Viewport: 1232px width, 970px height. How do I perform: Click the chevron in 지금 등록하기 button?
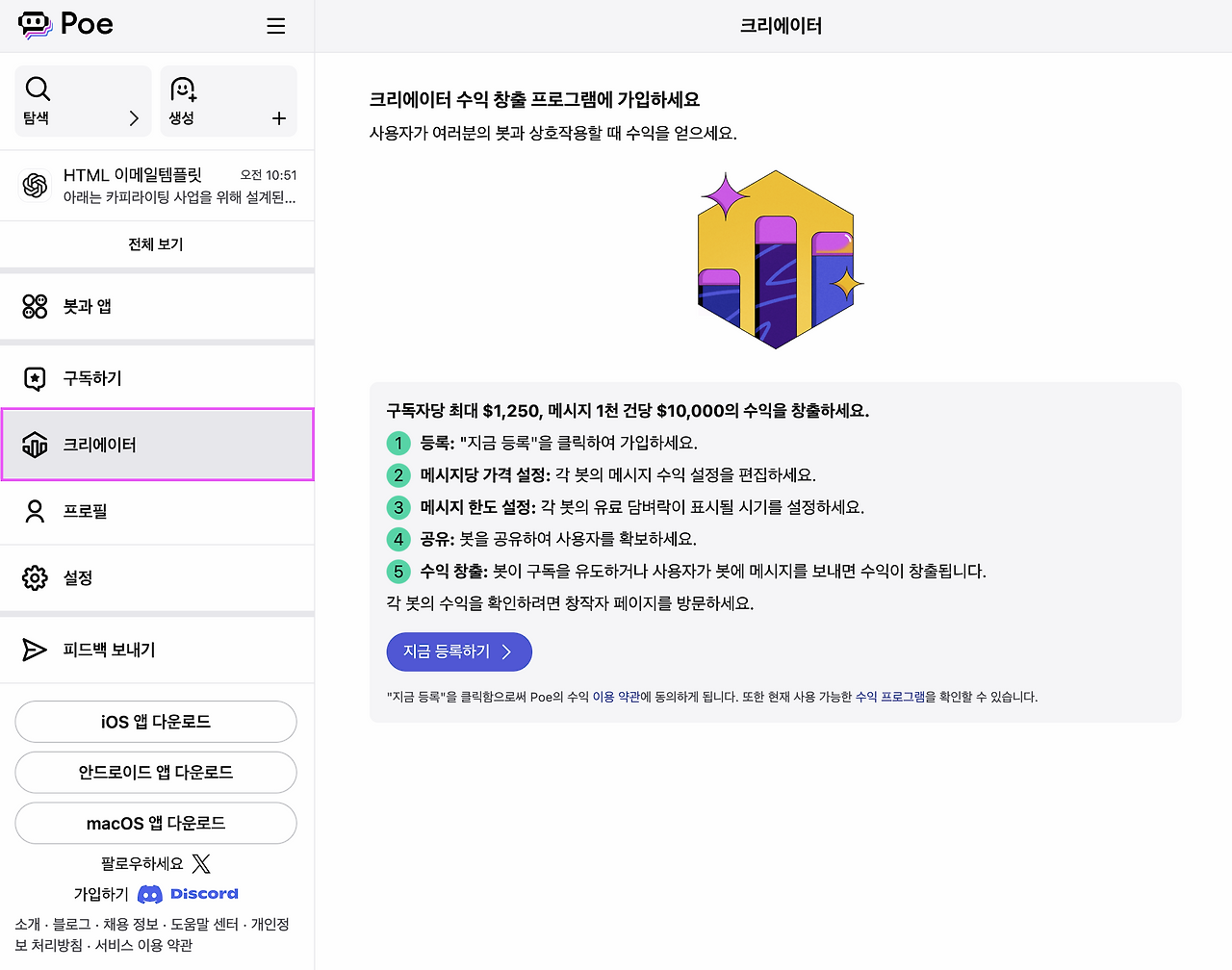[506, 651]
